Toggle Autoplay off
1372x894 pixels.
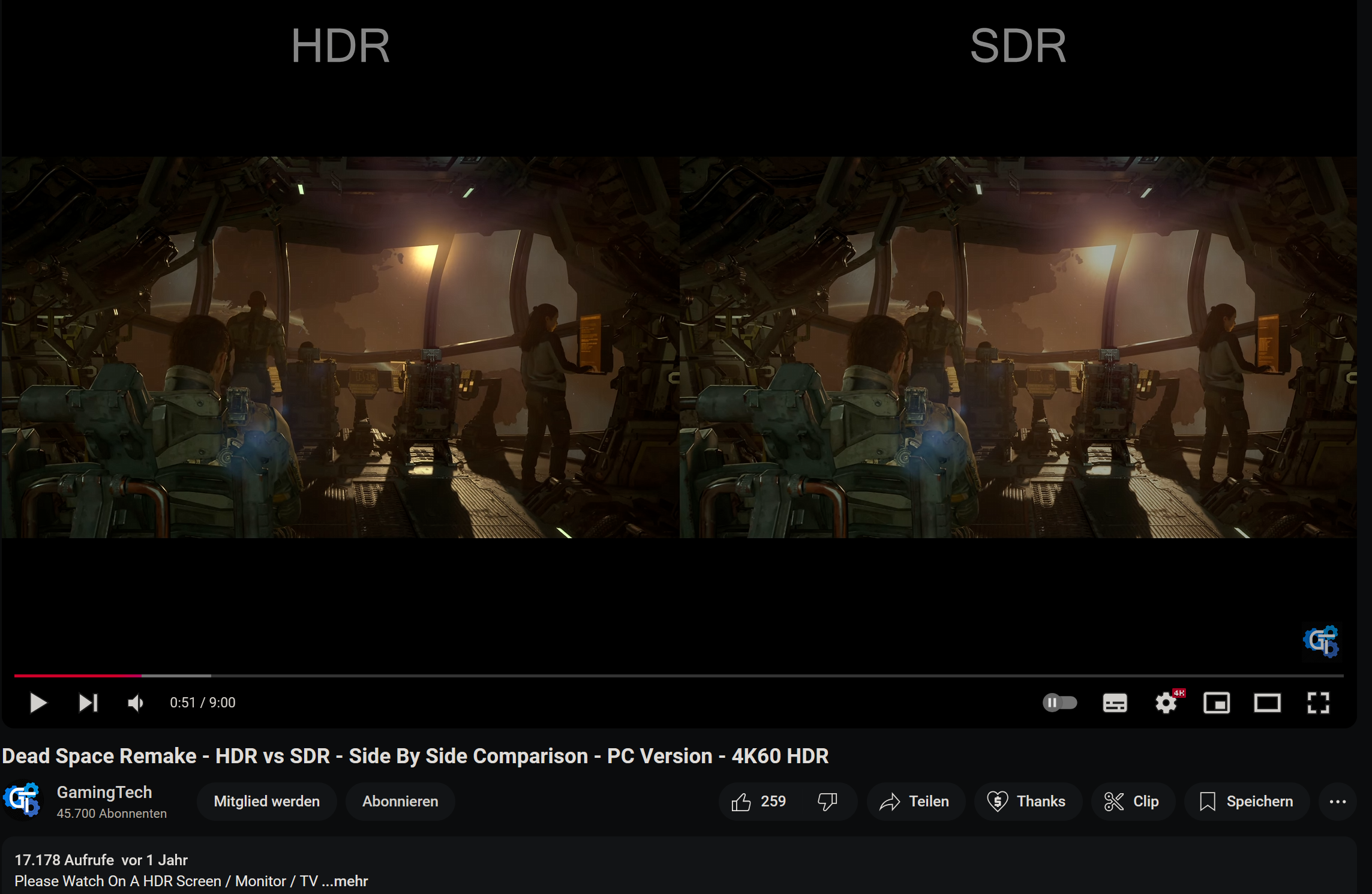(1059, 703)
